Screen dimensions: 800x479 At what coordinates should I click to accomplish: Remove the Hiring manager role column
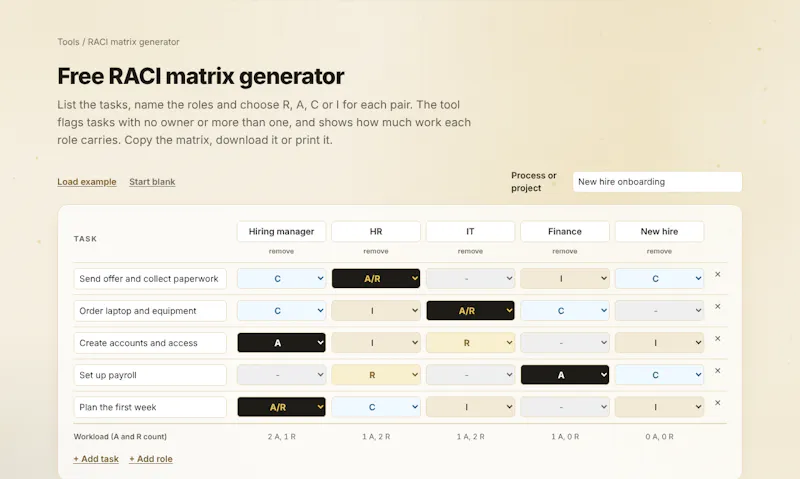281,251
